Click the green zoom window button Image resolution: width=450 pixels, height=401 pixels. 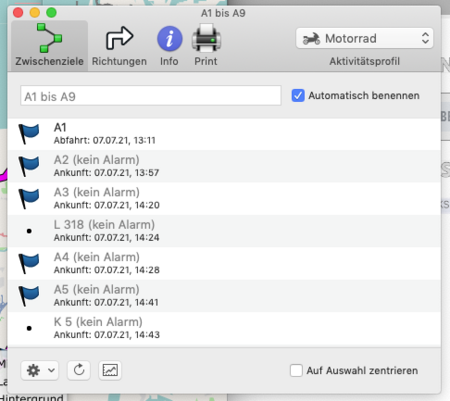point(51,13)
